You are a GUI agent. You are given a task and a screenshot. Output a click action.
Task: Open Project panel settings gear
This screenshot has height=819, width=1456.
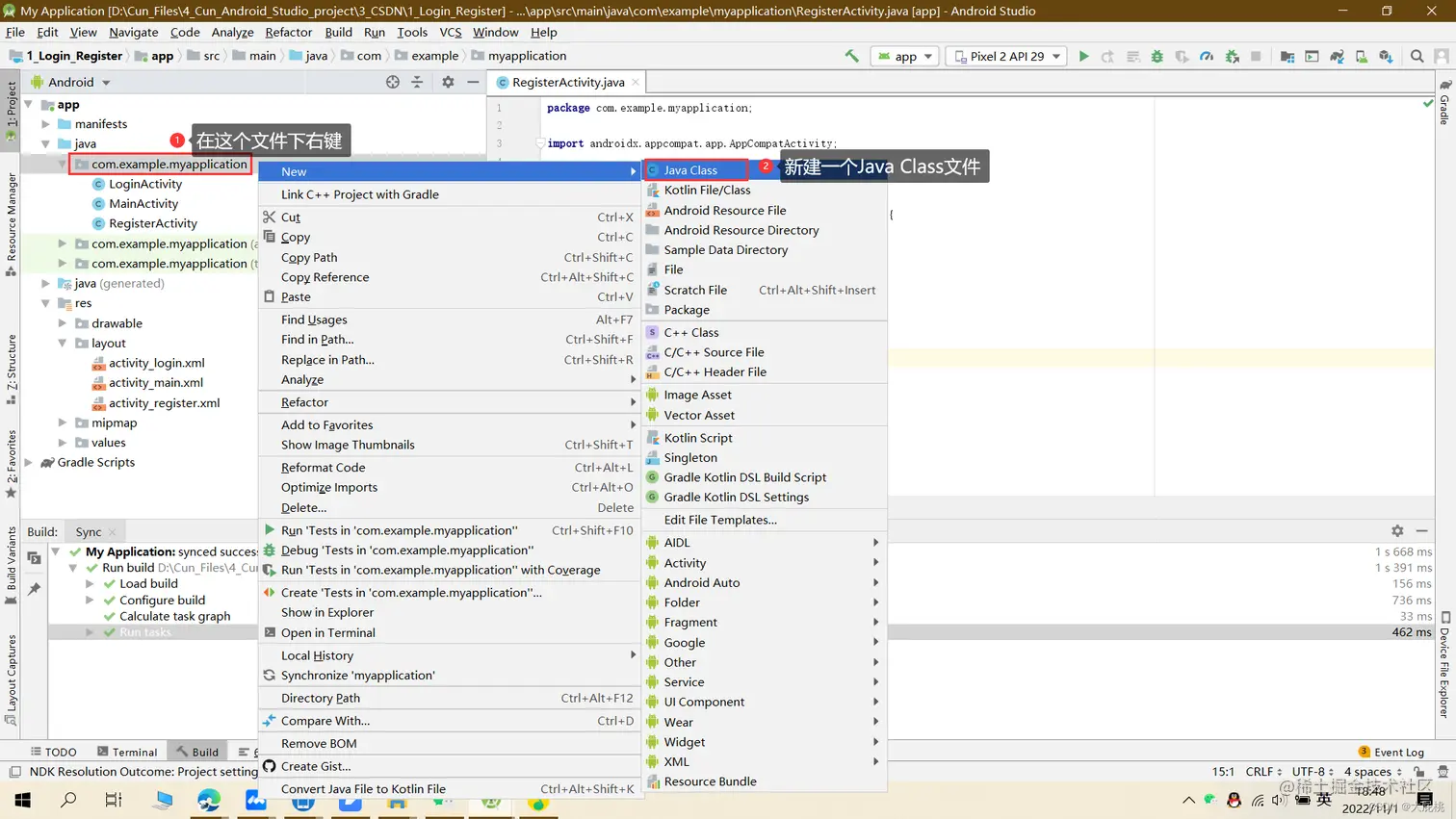coord(448,82)
